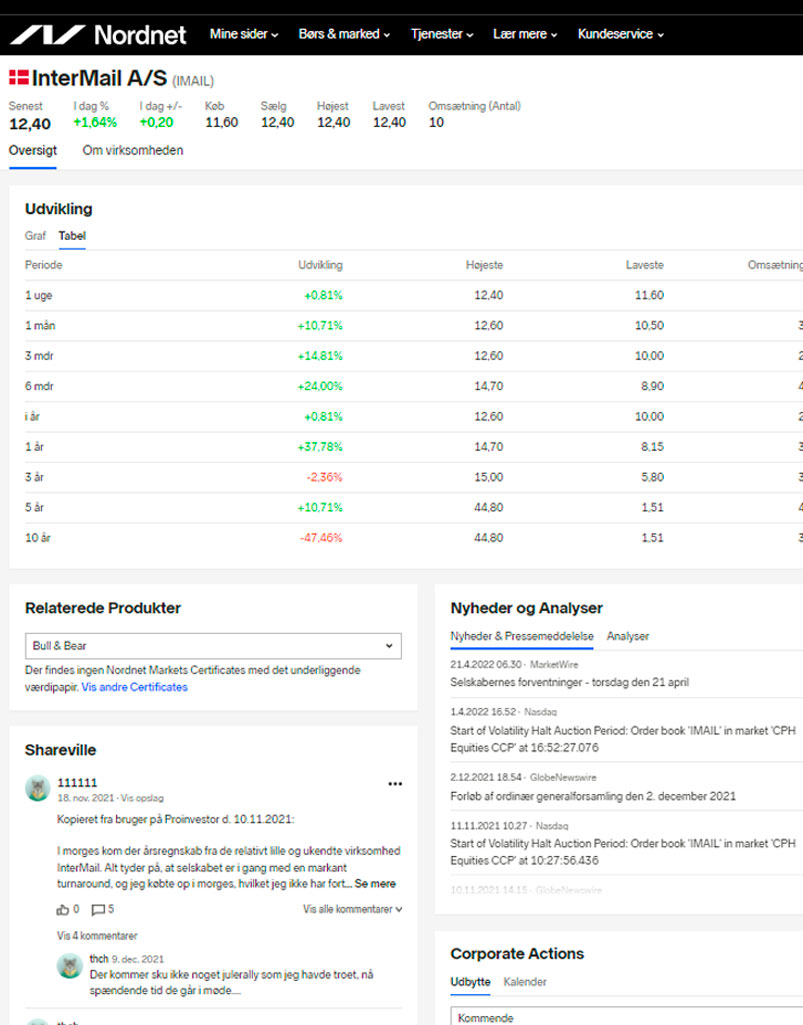Click the Periode column header
Image resolution: width=803 pixels, height=1025 pixels.
tap(44, 265)
